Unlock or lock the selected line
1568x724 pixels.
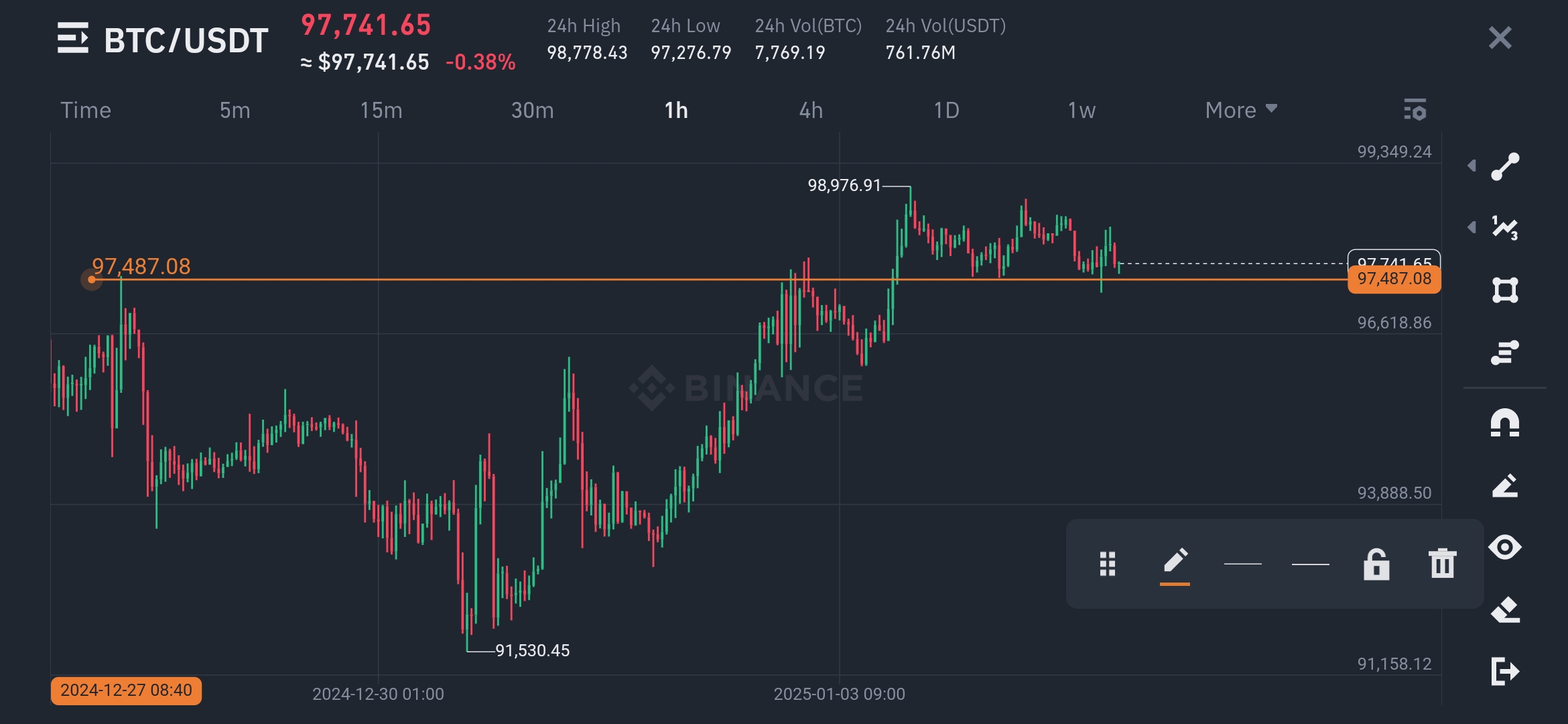coord(1376,564)
